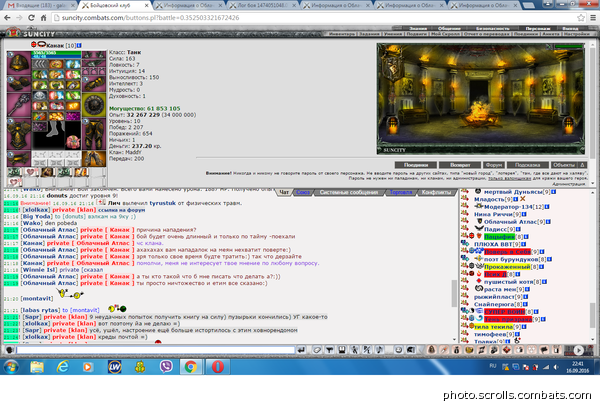Click the gray triple-chevron ability icon
Image resolution: width=600 pixels, height=405 pixels.
pyautogui.click(x=39, y=64)
